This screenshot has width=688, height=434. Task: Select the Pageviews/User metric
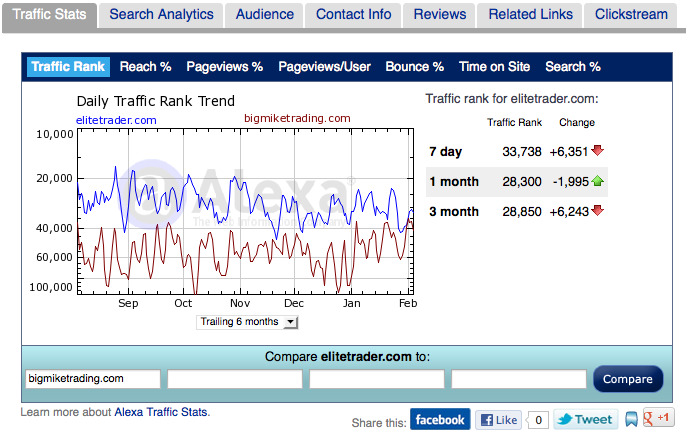point(324,67)
